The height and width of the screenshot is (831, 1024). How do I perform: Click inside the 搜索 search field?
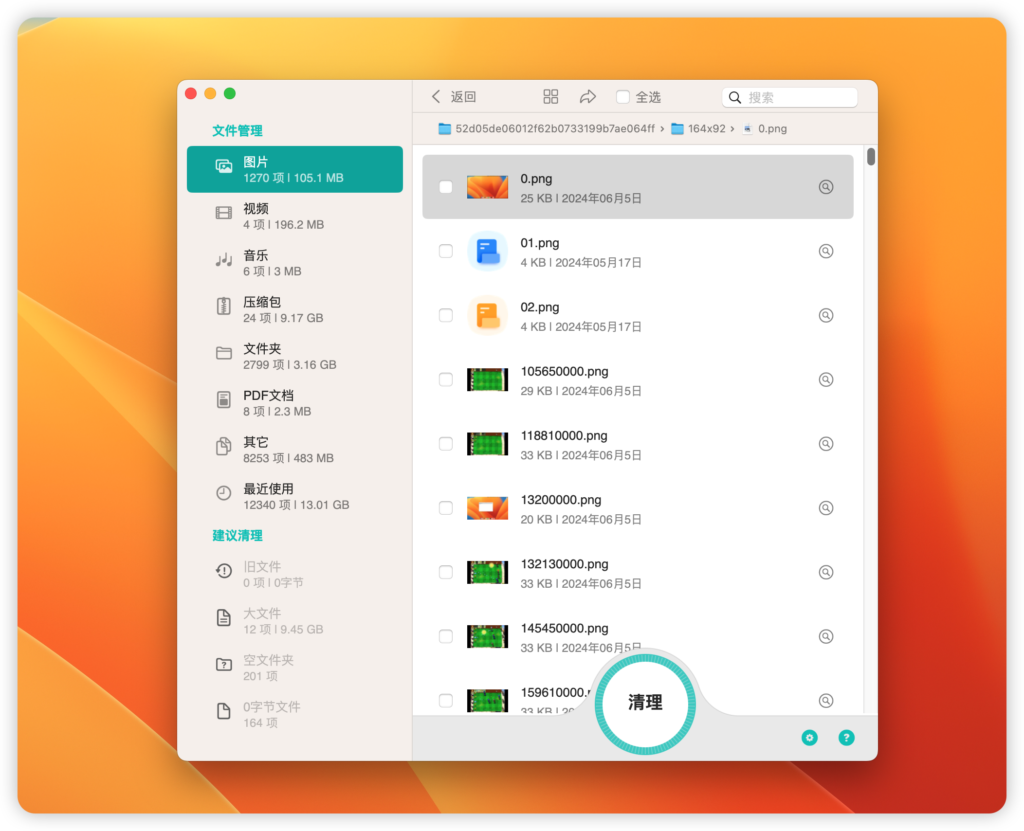click(790, 96)
